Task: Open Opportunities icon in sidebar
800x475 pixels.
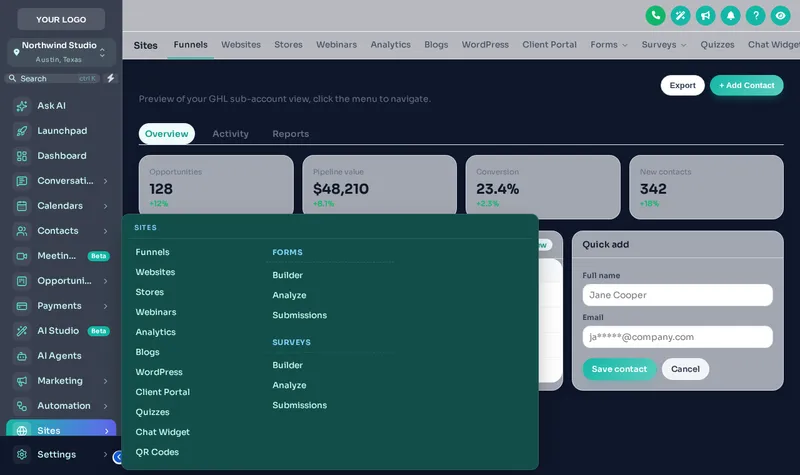Action: 22,281
